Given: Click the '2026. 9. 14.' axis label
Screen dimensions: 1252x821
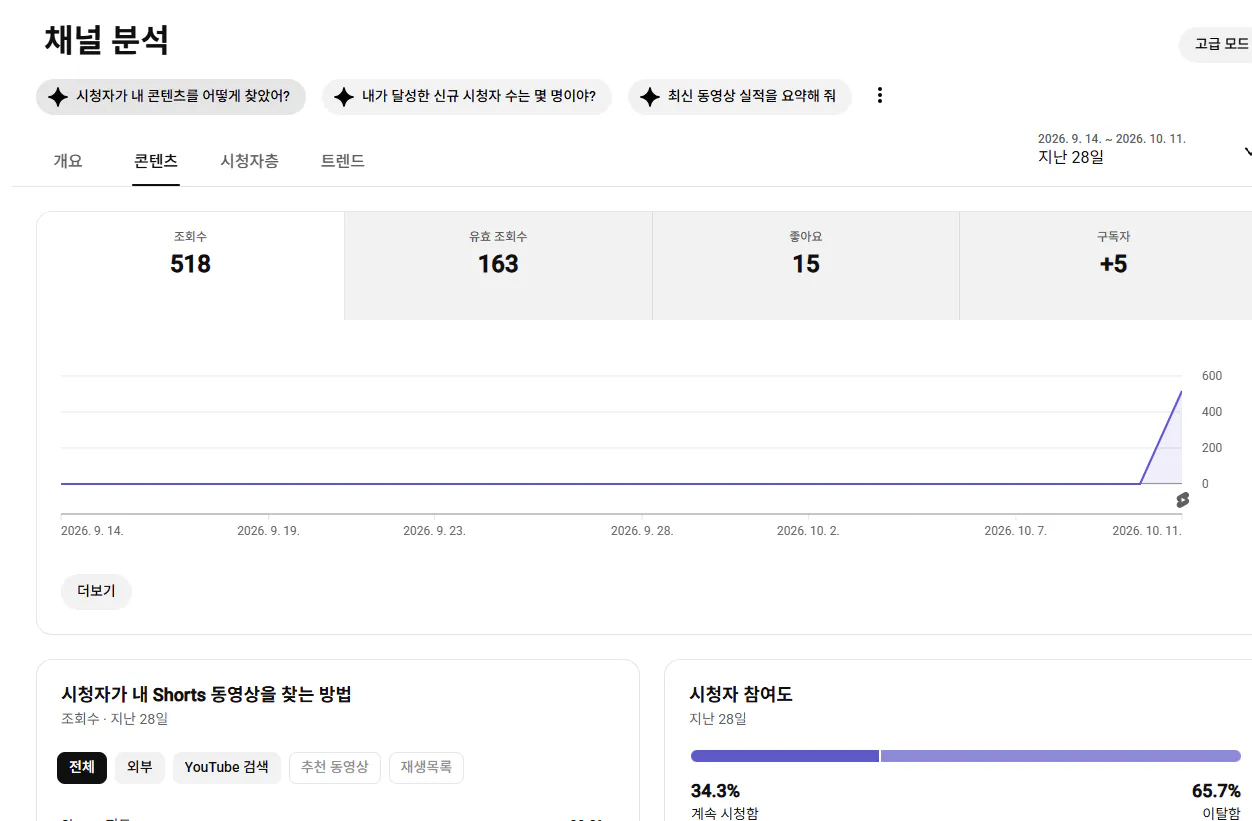Looking at the screenshot, I should point(92,531).
